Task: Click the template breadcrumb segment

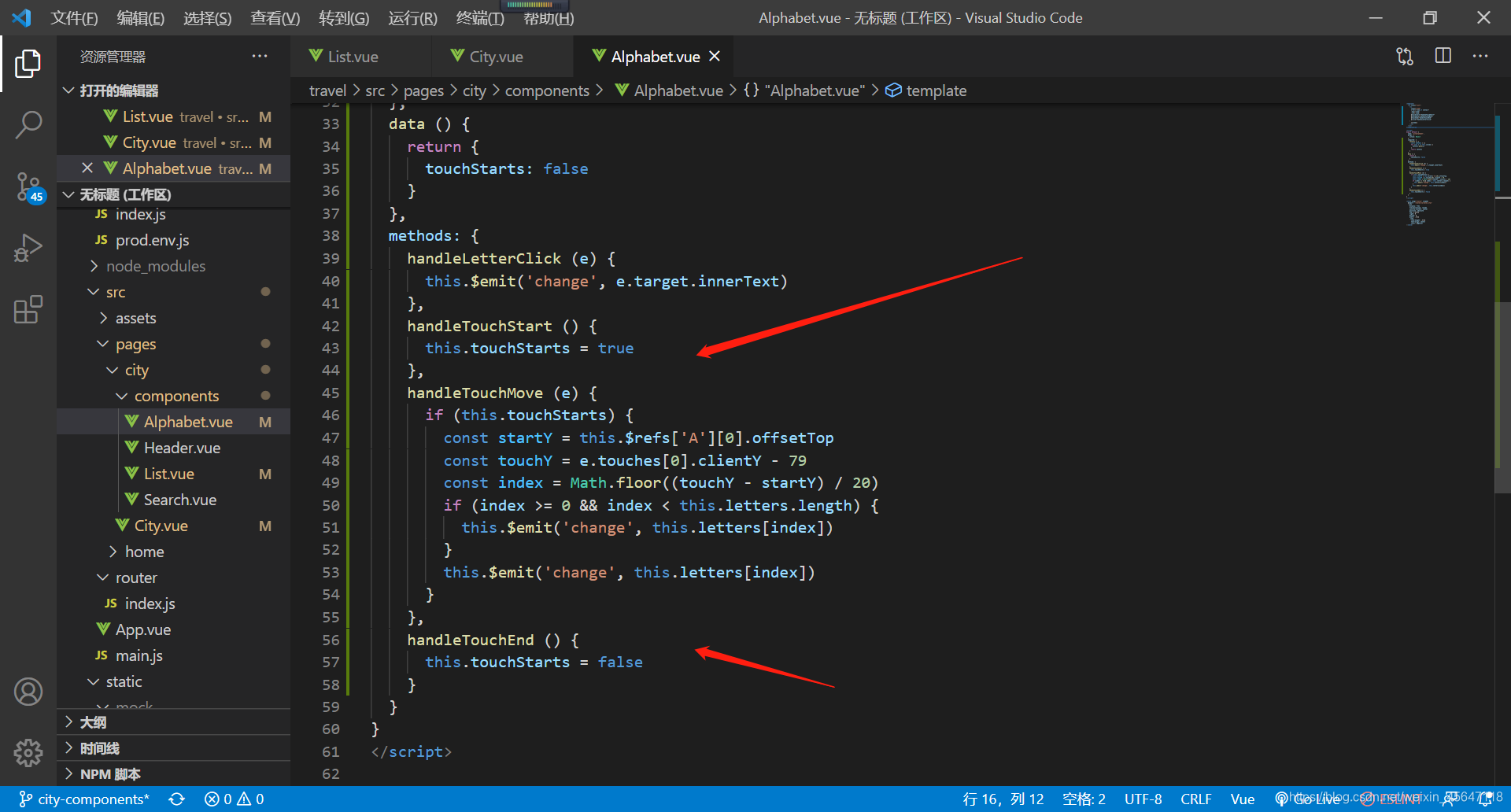Action: (926, 90)
